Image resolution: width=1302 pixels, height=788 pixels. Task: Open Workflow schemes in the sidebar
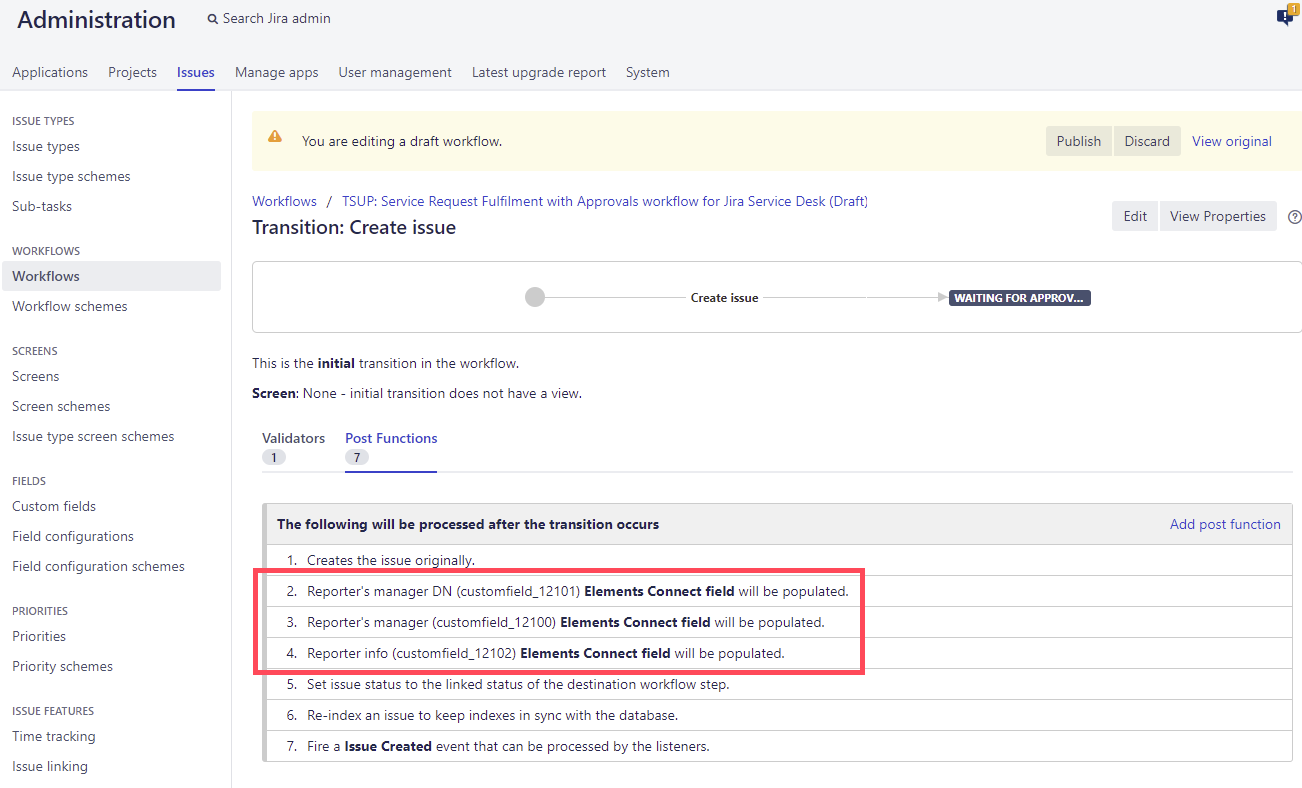[x=70, y=306]
